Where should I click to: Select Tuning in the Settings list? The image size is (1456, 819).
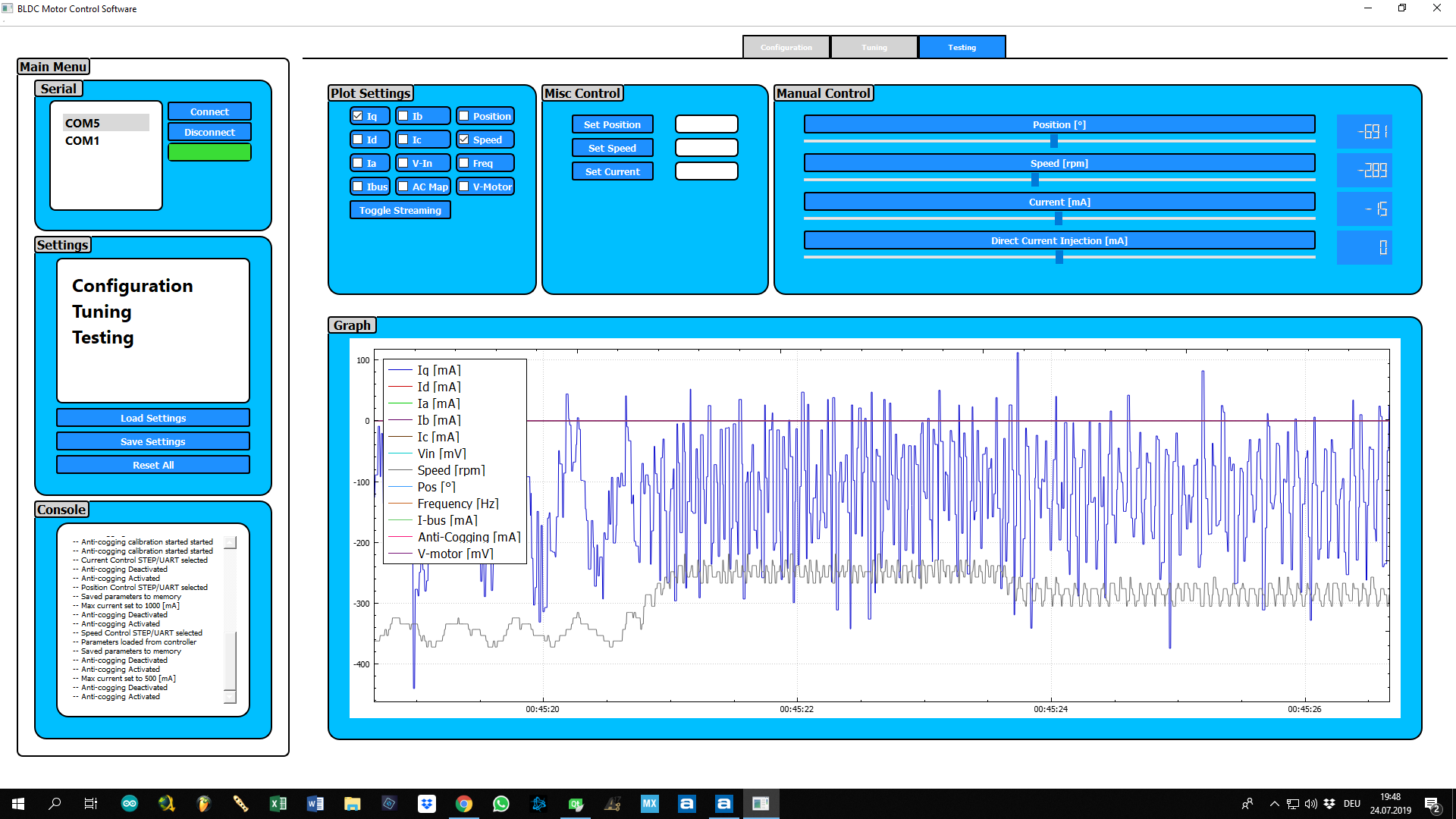(x=102, y=312)
